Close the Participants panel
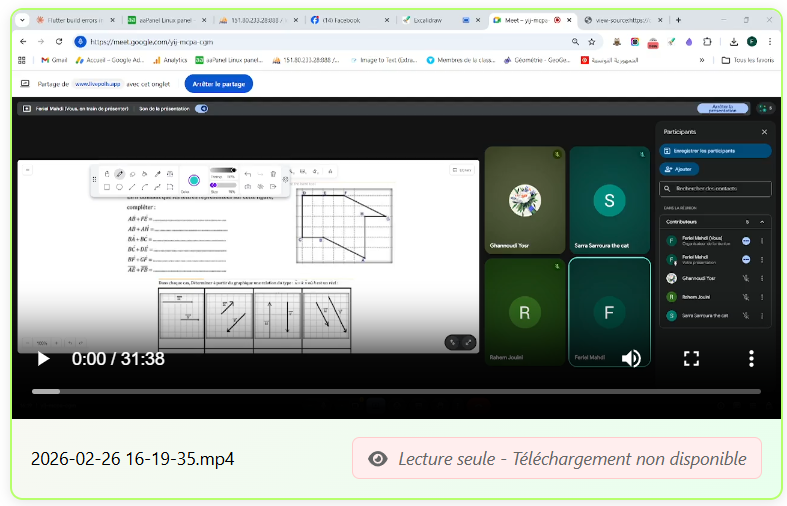The width and height of the screenshot is (787, 506). (x=764, y=131)
